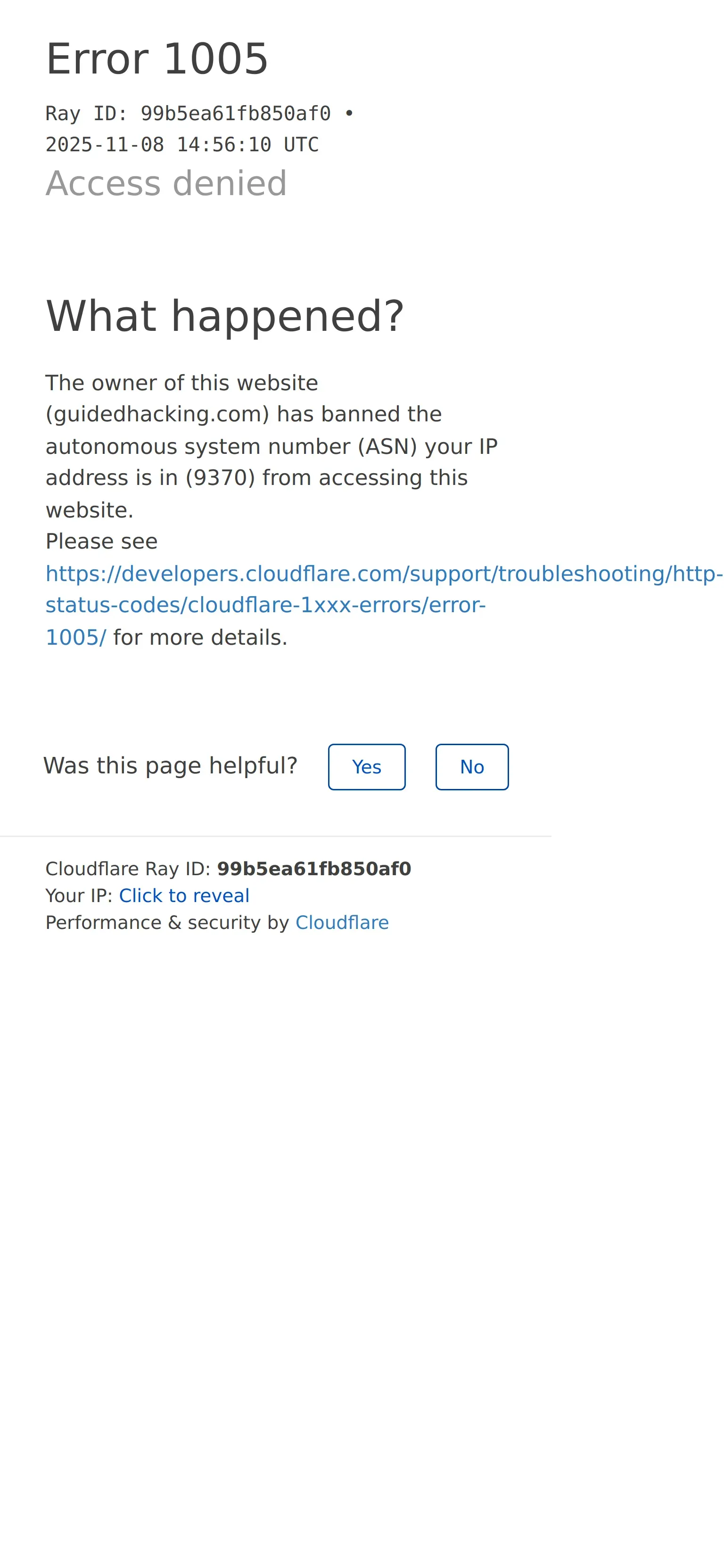
Task: Select the Access denied subheading
Action: 166,183
